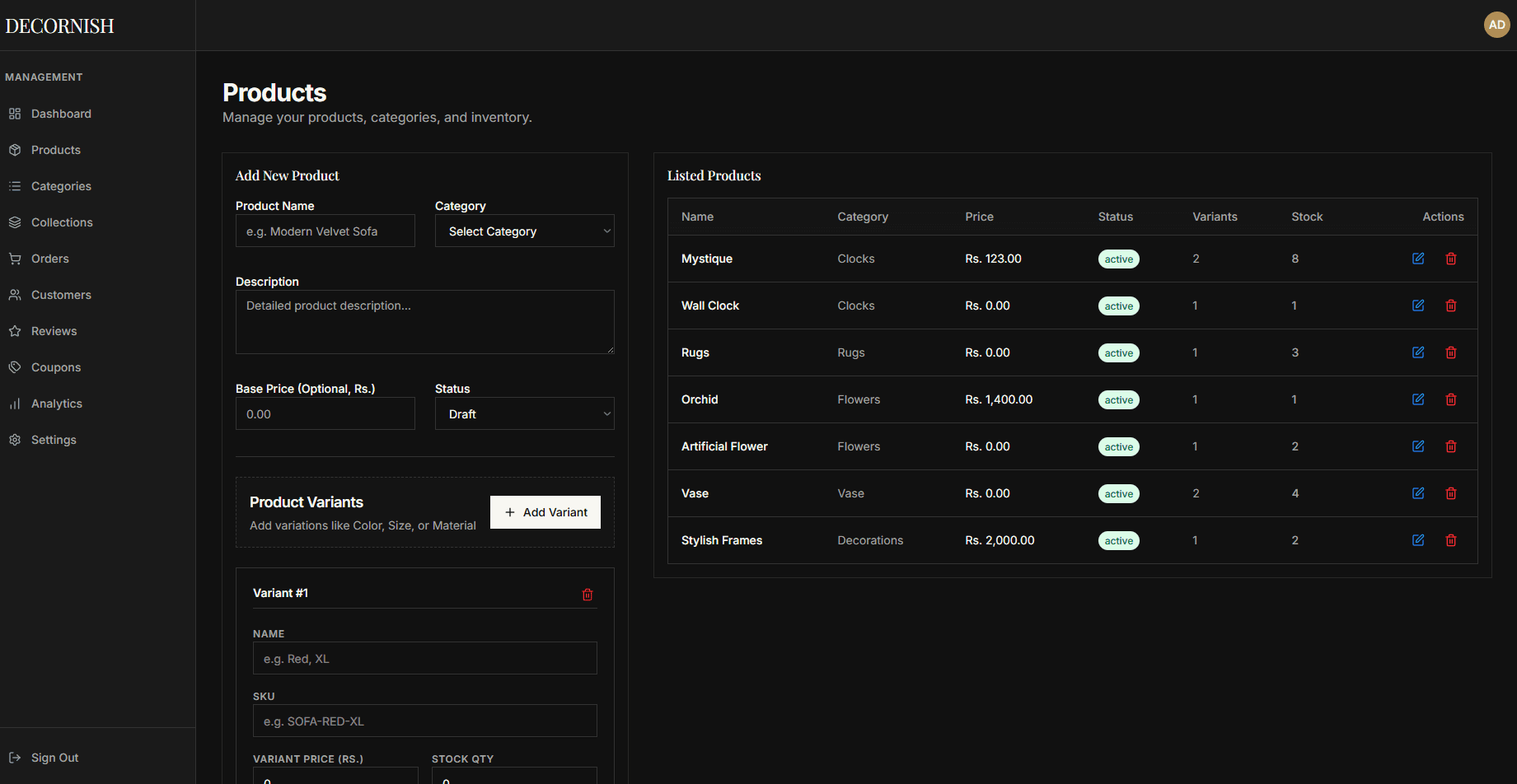
Task: Focus the Product Name field
Action: click(325, 231)
